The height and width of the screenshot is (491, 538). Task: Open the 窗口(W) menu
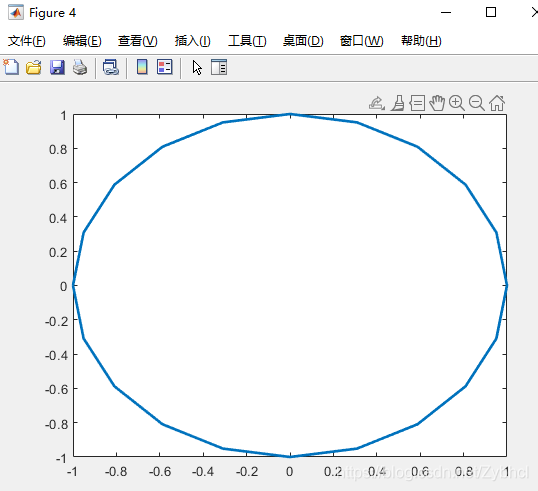362,41
